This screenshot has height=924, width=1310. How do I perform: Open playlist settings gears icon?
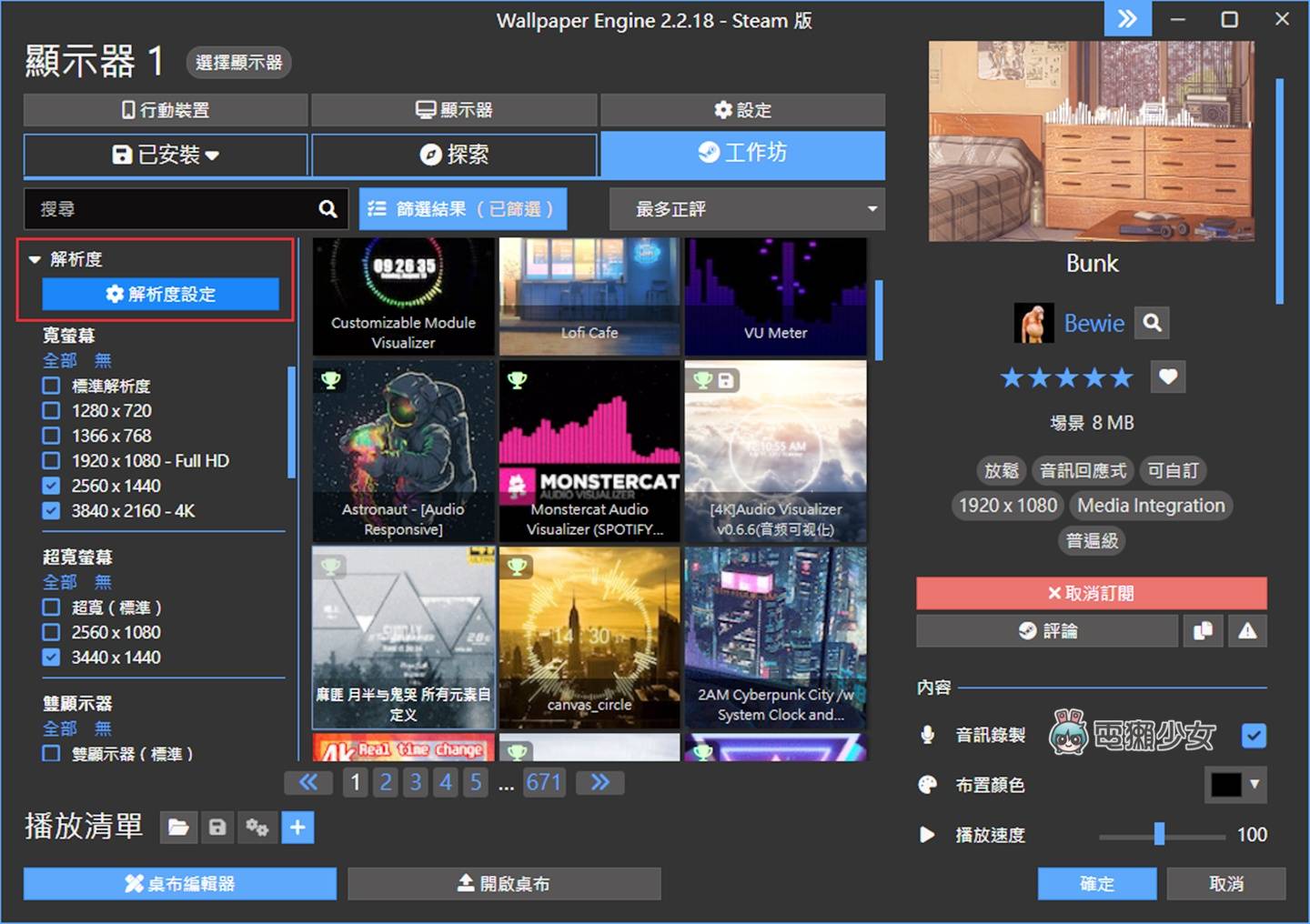pos(257,828)
